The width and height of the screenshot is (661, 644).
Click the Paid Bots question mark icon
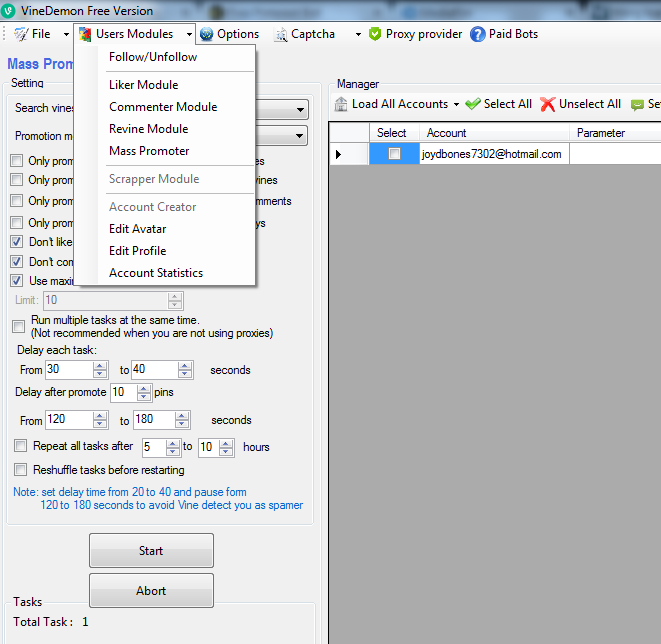478,34
